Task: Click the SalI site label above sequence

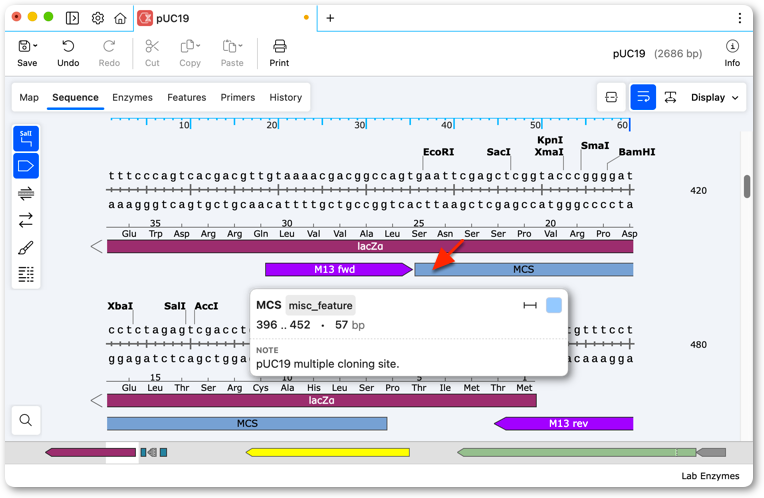Action: [175, 306]
